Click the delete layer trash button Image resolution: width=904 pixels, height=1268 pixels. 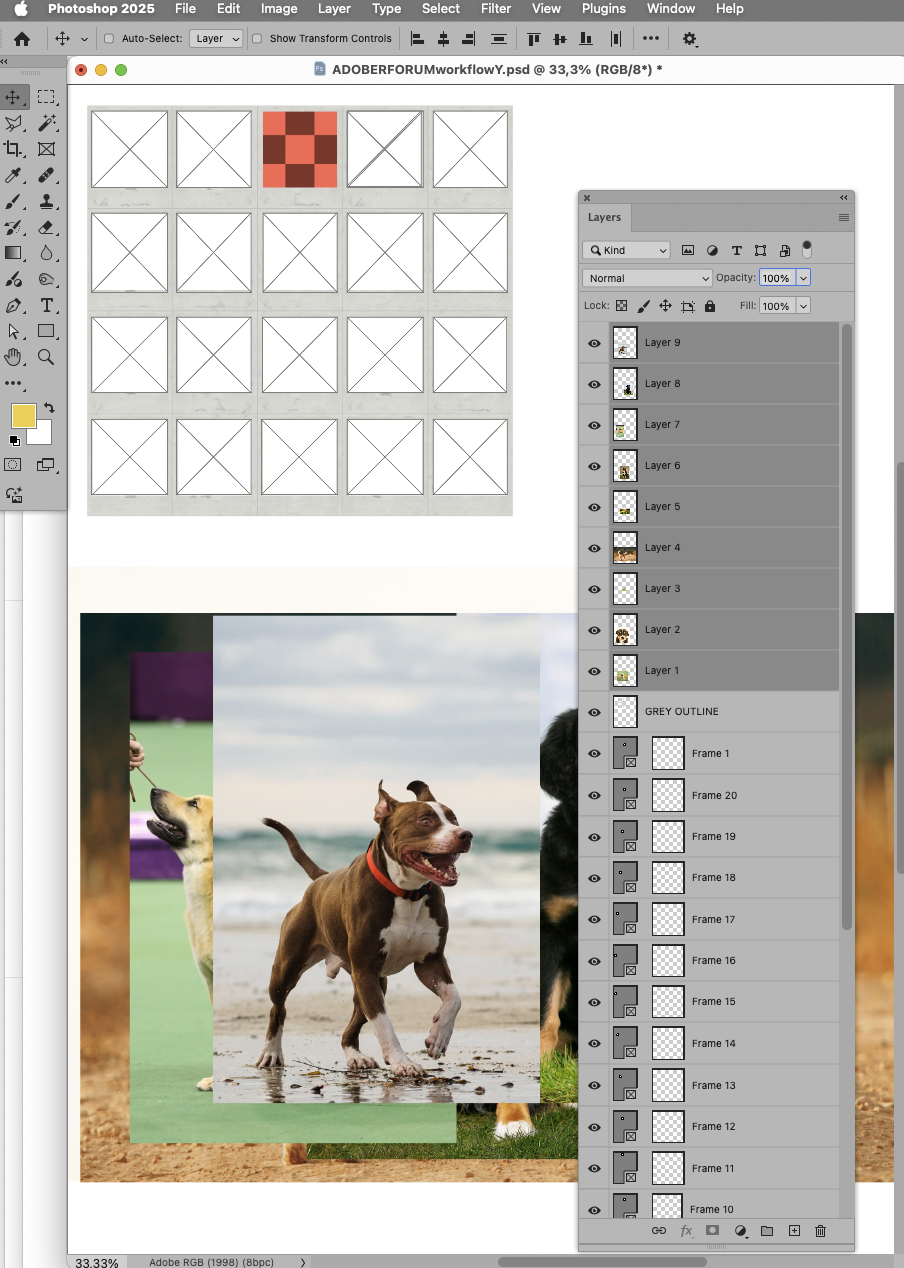820,1231
